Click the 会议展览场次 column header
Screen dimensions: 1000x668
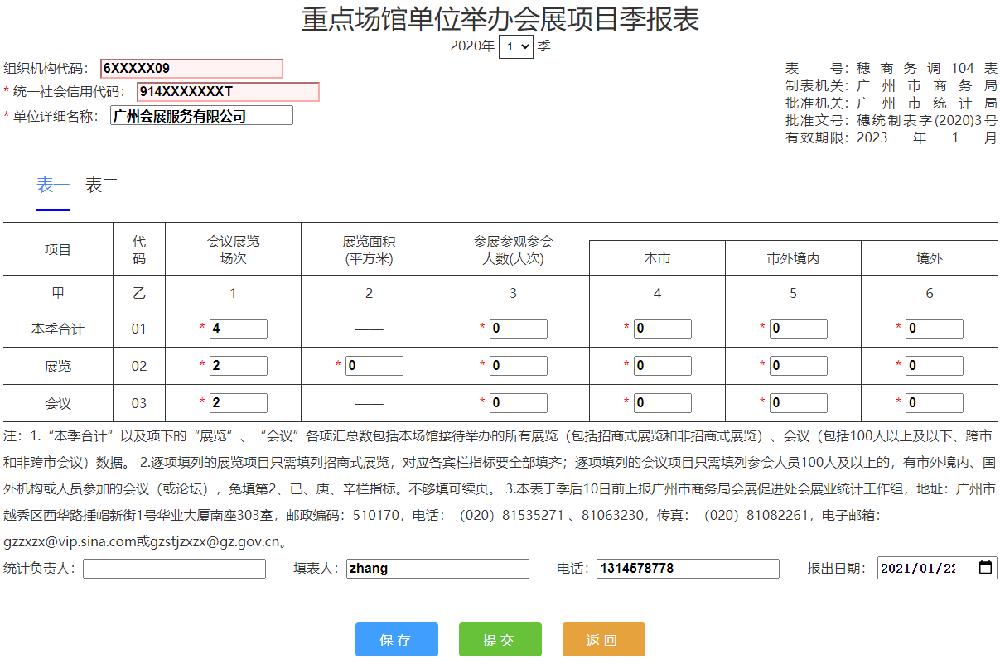click(233, 249)
